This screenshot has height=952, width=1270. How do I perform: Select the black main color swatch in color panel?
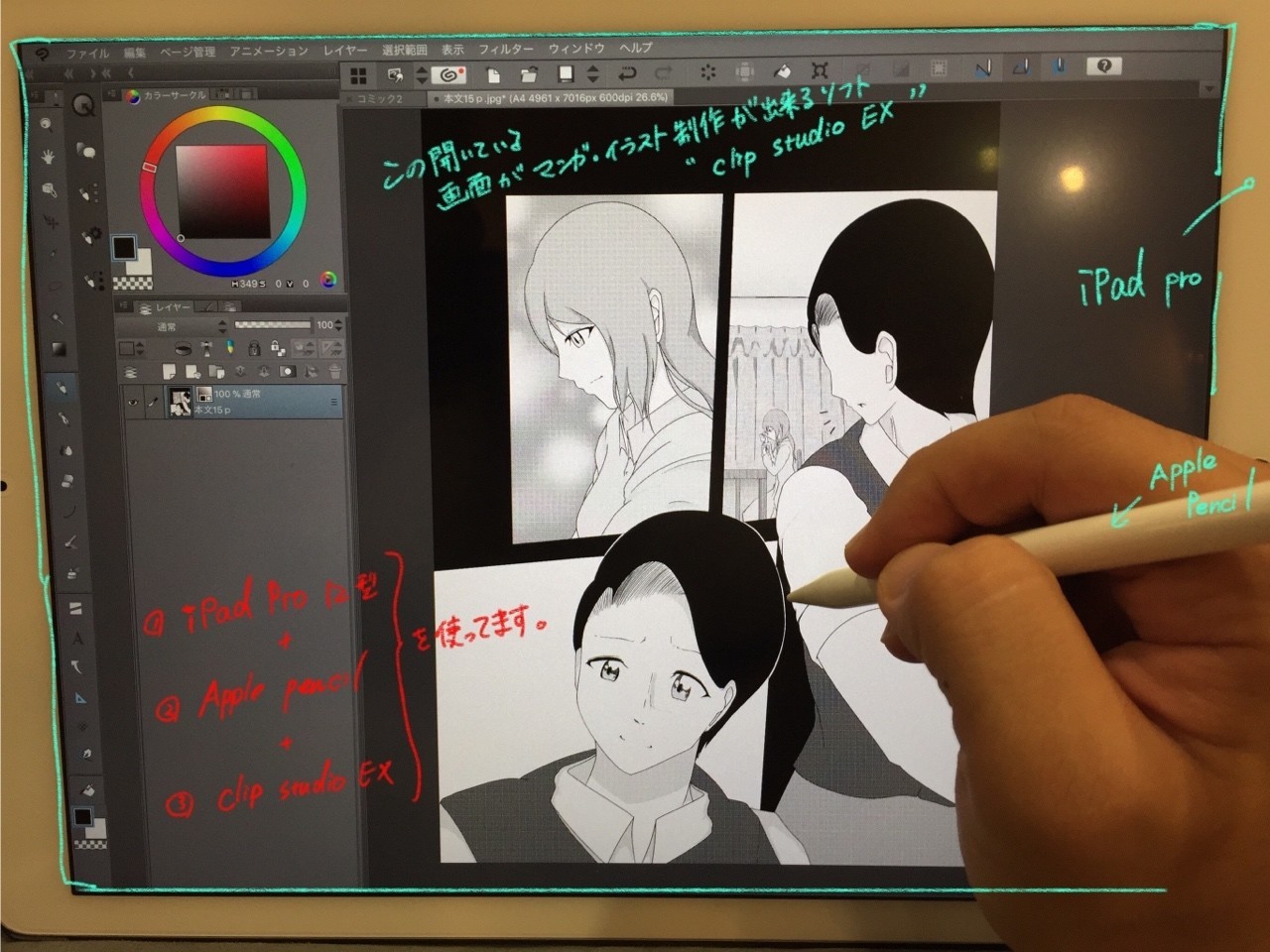pos(125,248)
